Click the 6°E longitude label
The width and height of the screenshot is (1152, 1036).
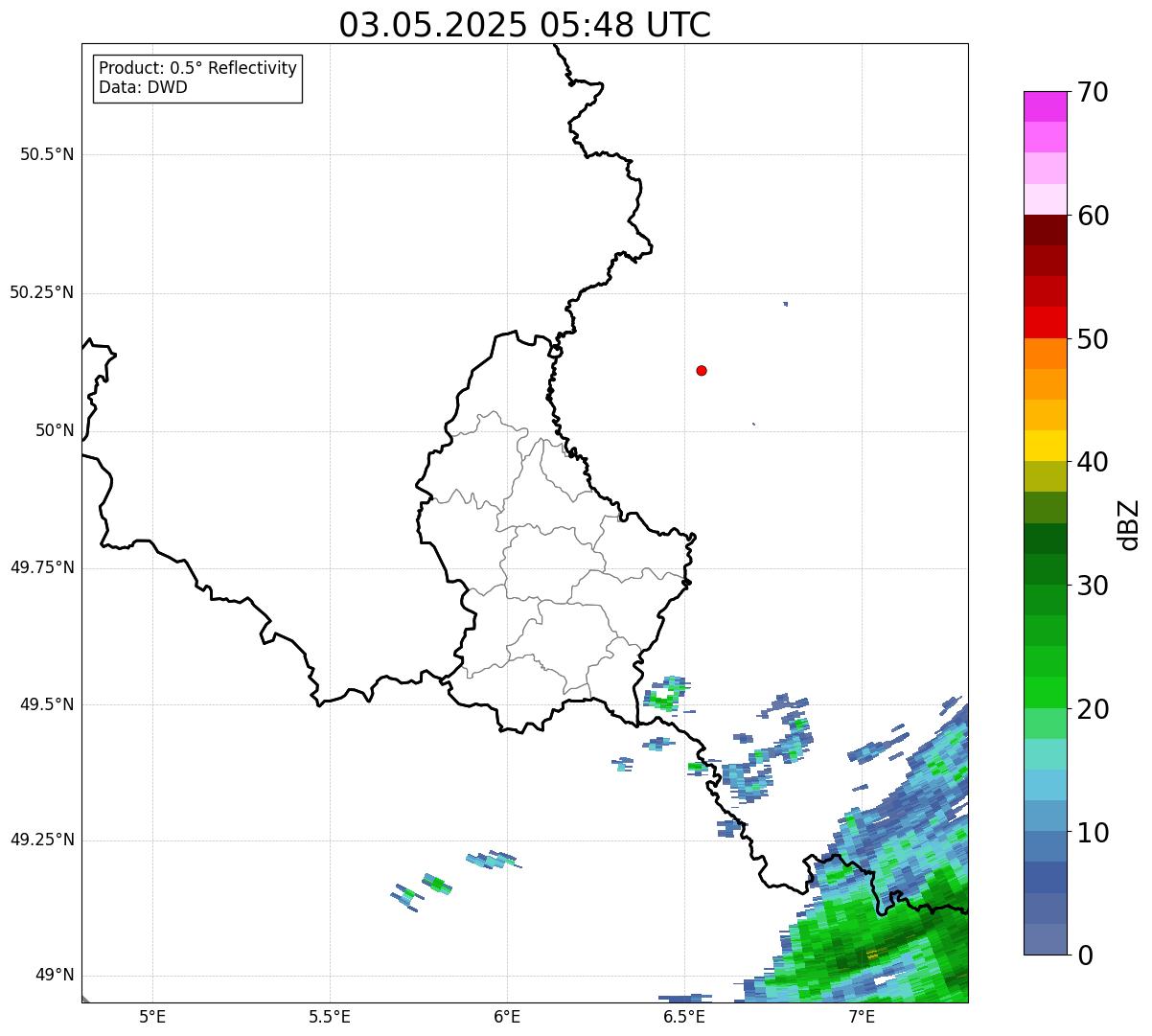[507, 1016]
